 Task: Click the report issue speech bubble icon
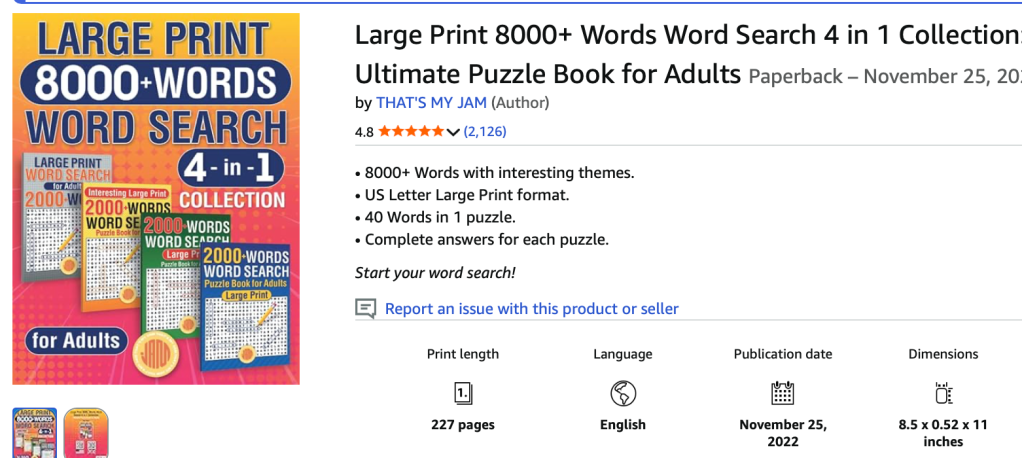tap(366, 309)
